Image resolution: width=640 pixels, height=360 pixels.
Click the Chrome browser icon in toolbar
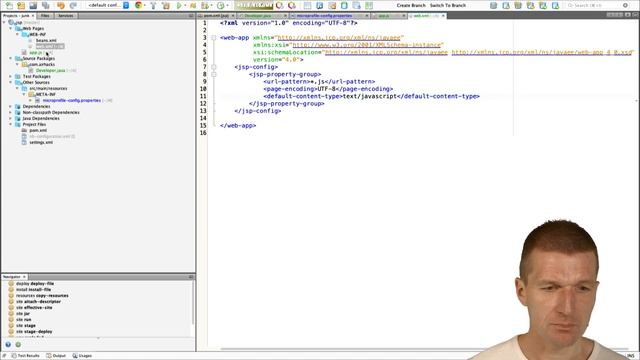(138, 5)
